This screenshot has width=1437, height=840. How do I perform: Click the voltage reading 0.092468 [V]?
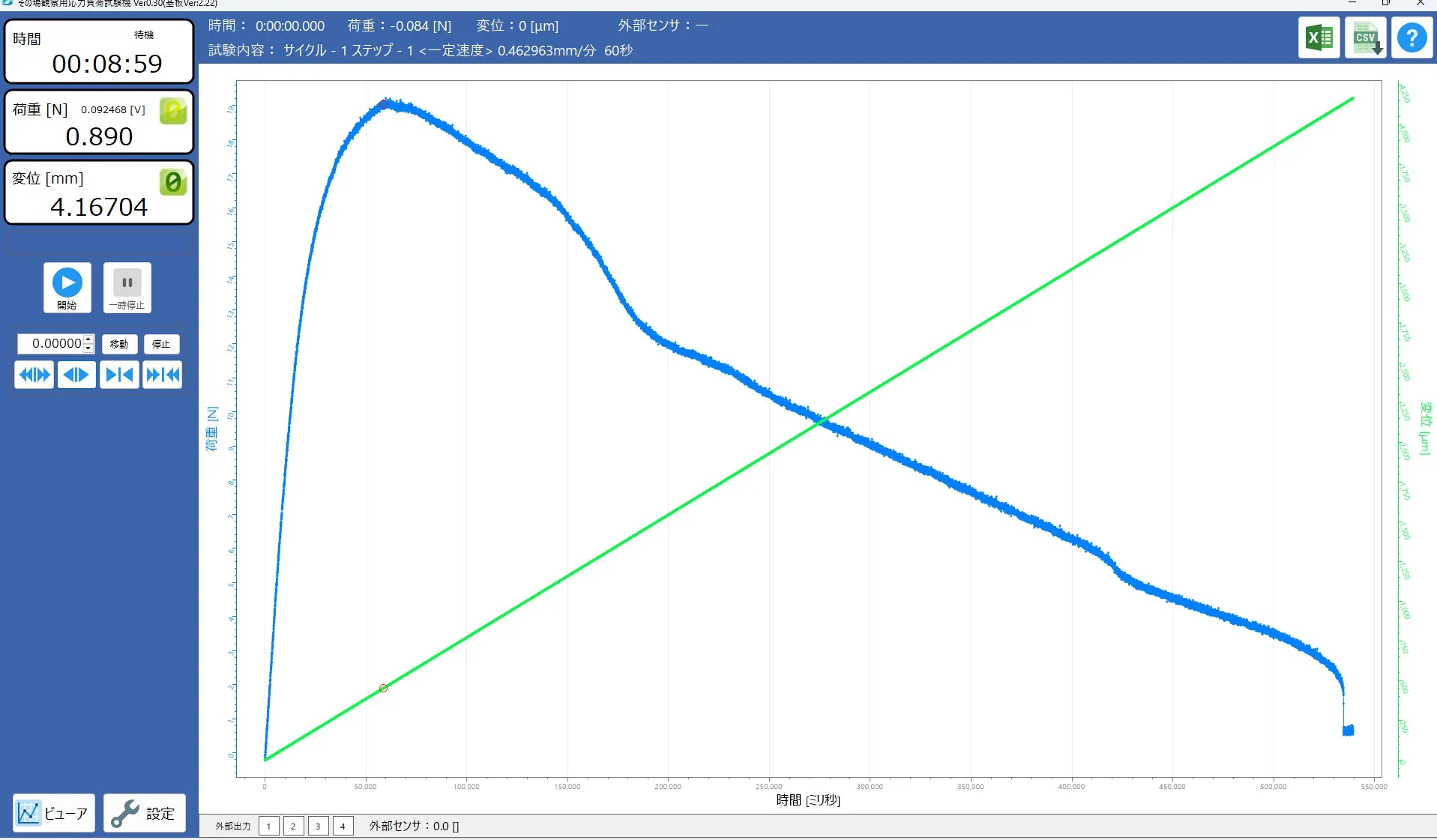(113, 109)
